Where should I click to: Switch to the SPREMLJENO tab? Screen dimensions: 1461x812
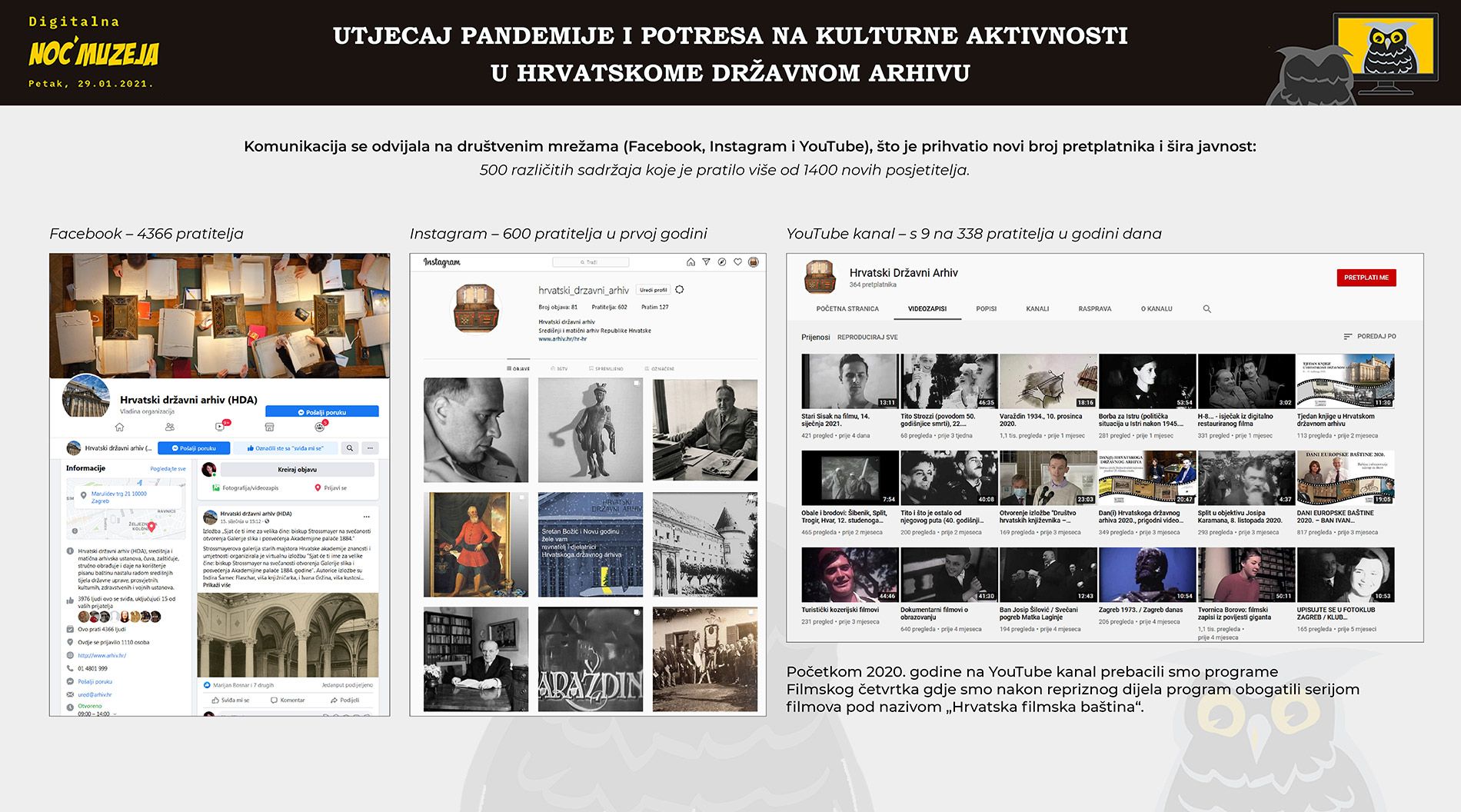pos(606,368)
